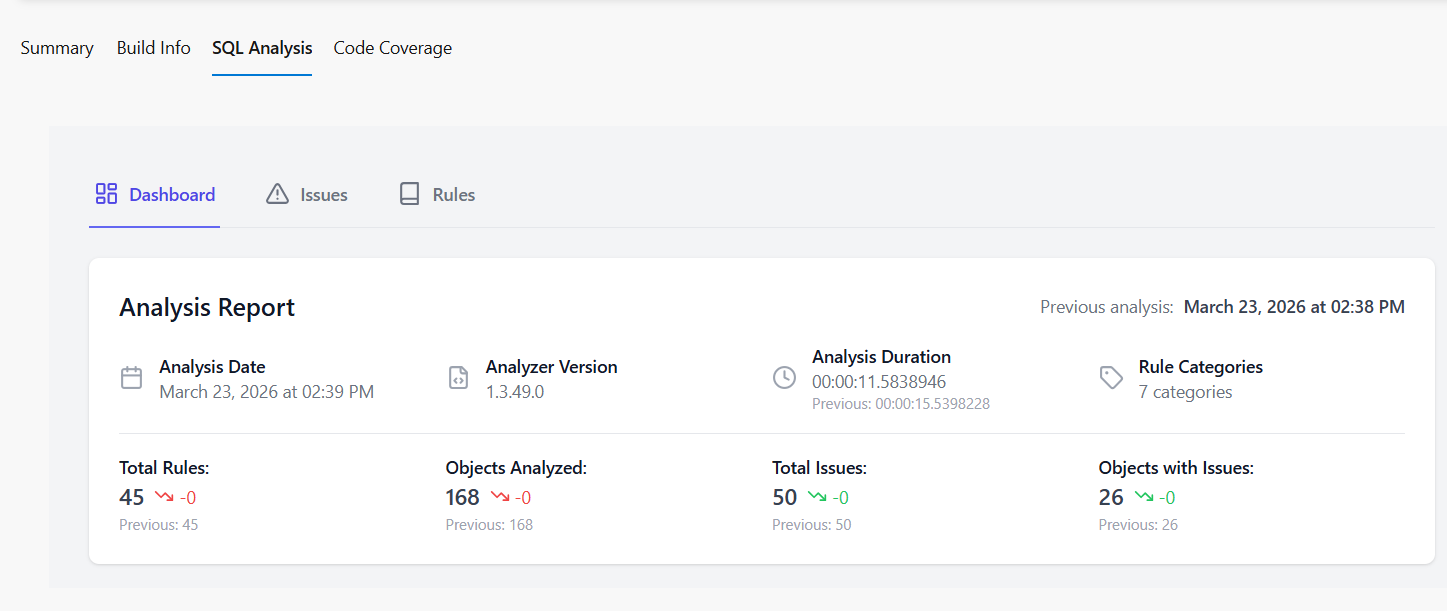This screenshot has width=1447, height=611.
Task: Click the tag icon next to Rule Categories
Action: [1111, 377]
